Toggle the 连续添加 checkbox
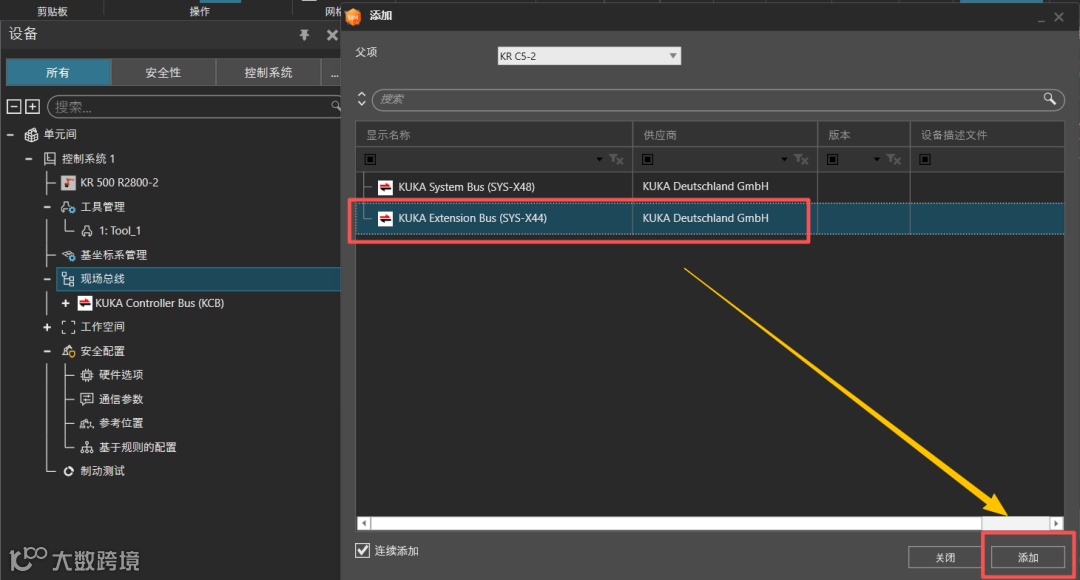 pos(362,550)
